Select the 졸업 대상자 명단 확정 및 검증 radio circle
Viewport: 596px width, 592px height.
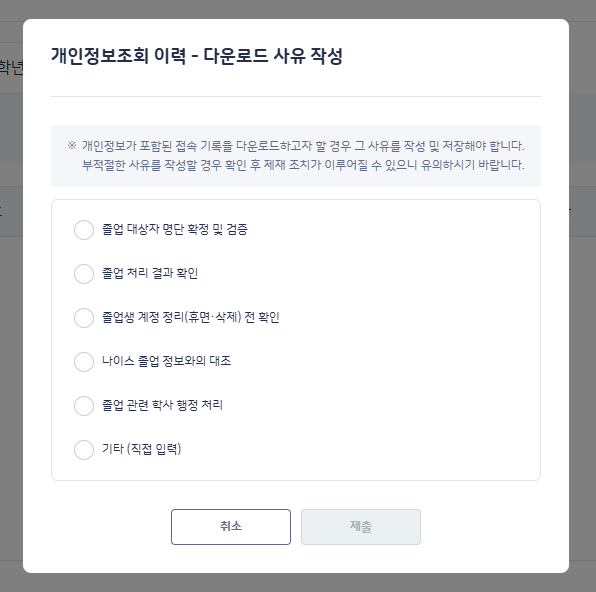84,230
